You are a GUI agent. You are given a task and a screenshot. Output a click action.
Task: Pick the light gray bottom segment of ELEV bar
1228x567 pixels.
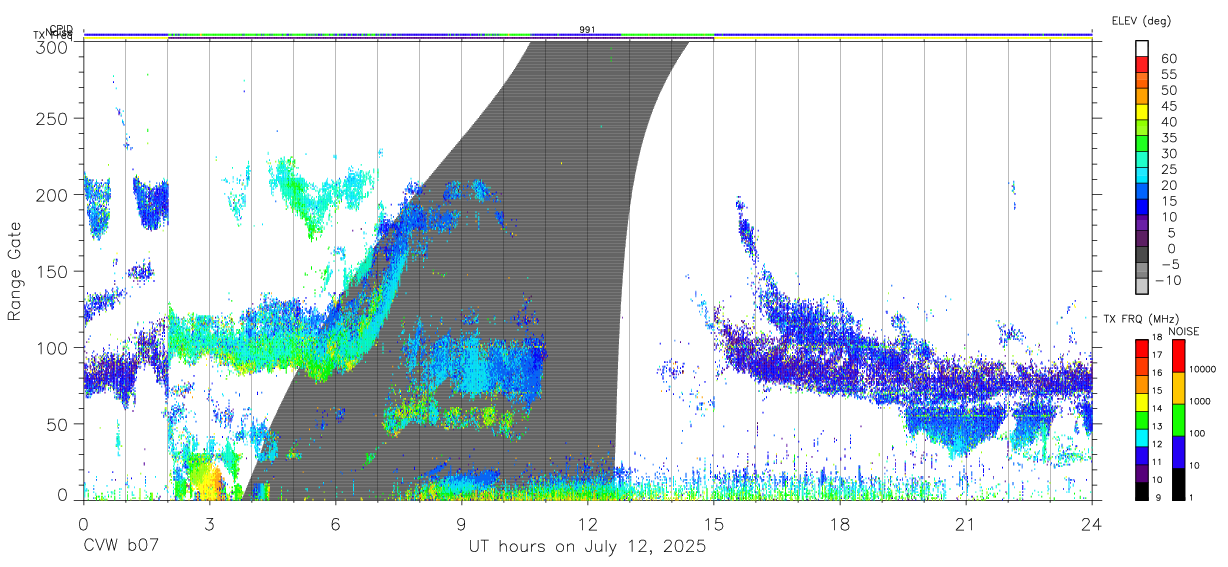point(1142,286)
